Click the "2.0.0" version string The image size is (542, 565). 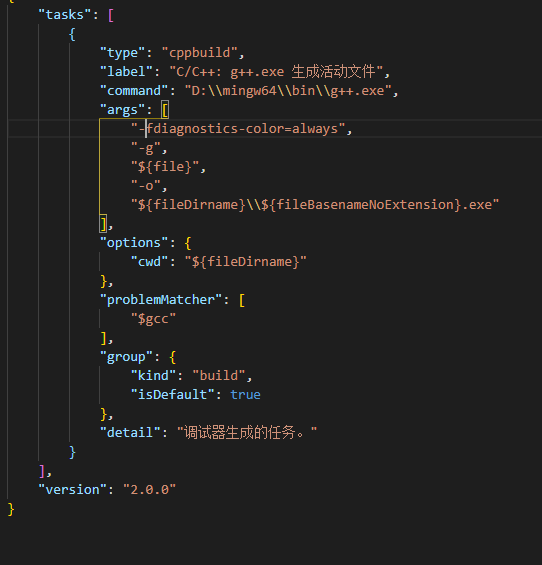tap(150, 490)
